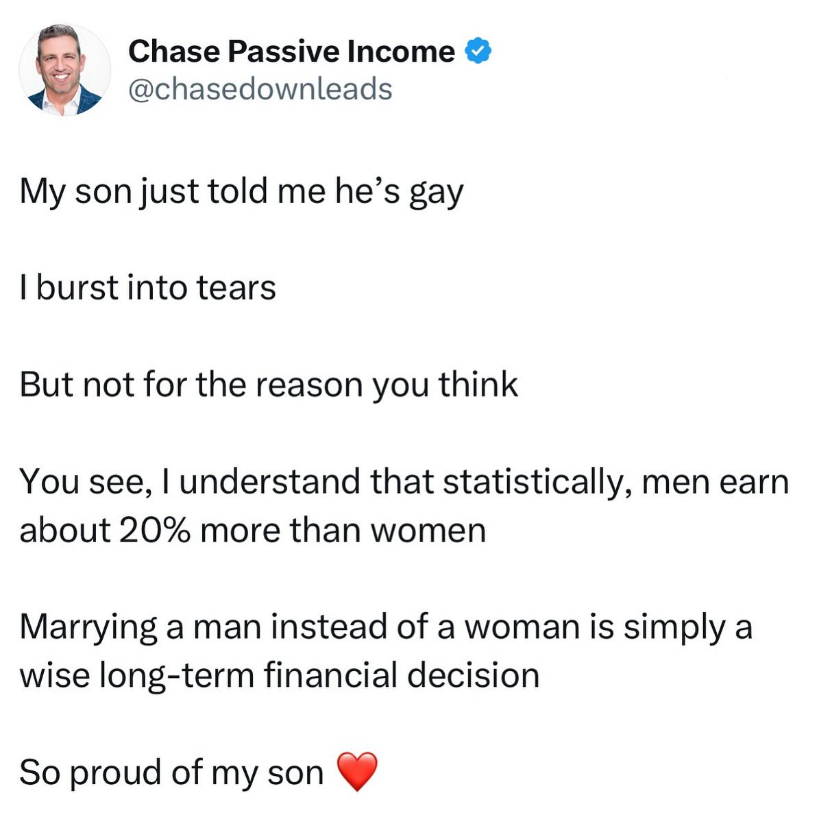Screen dimensions: 815x824
Task: Open the Chase Passive Income profile name
Action: (292, 52)
